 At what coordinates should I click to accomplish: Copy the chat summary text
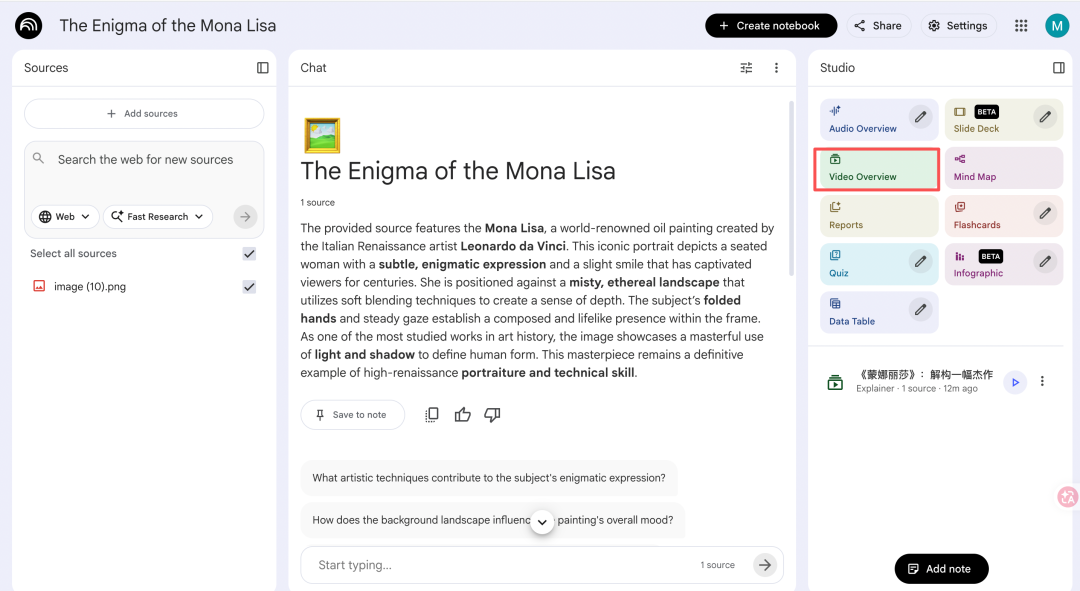[432, 415]
